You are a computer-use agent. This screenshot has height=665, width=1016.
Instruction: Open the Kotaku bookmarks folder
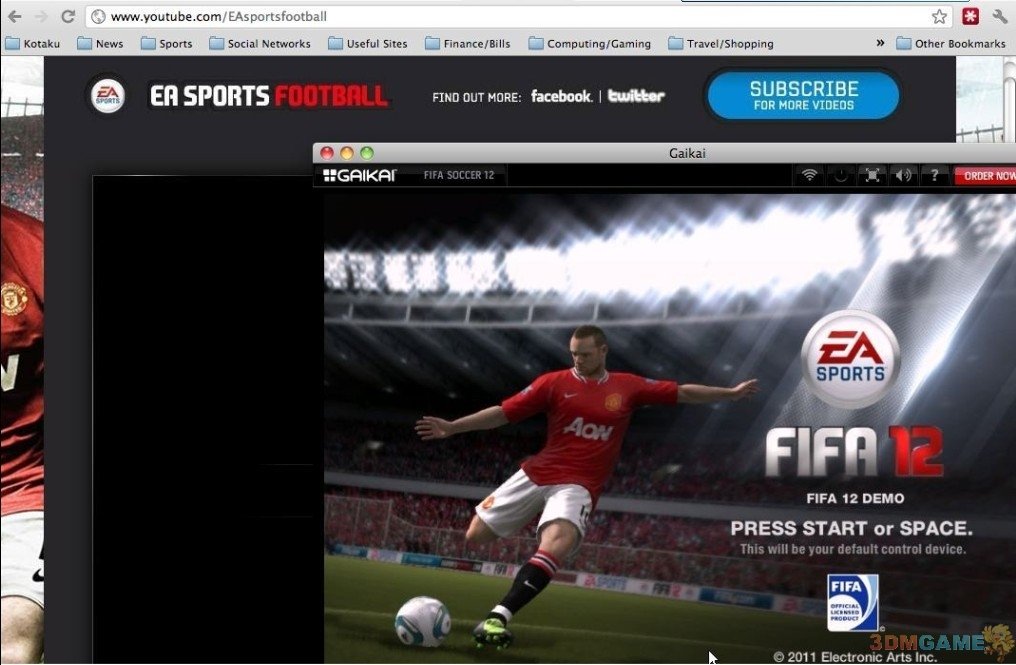32,43
